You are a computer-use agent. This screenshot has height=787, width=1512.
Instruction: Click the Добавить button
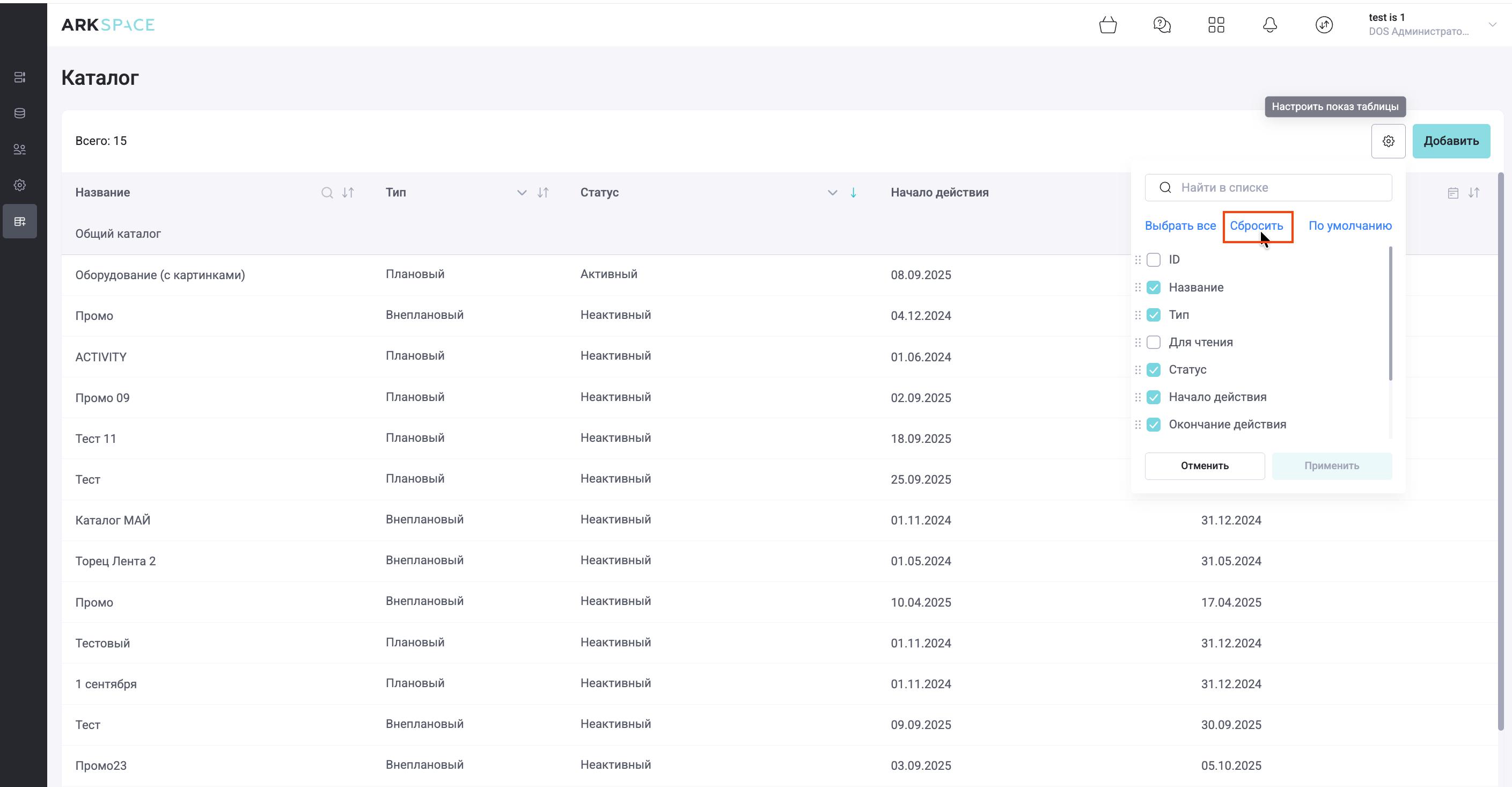point(1450,141)
